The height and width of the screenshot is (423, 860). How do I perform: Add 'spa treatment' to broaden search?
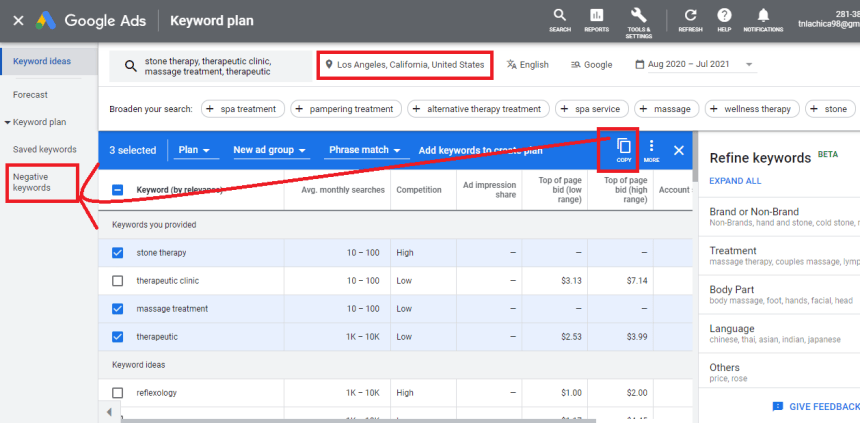coord(243,109)
